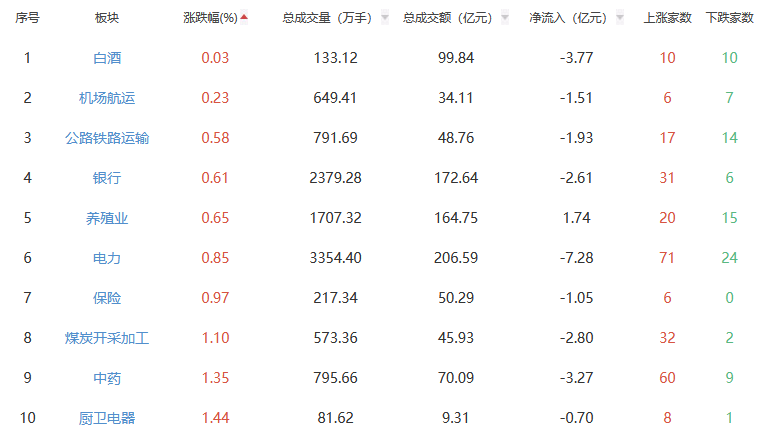Open the 中药 sector link
Screen dimensions: 767x434
(x=106, y=378)
